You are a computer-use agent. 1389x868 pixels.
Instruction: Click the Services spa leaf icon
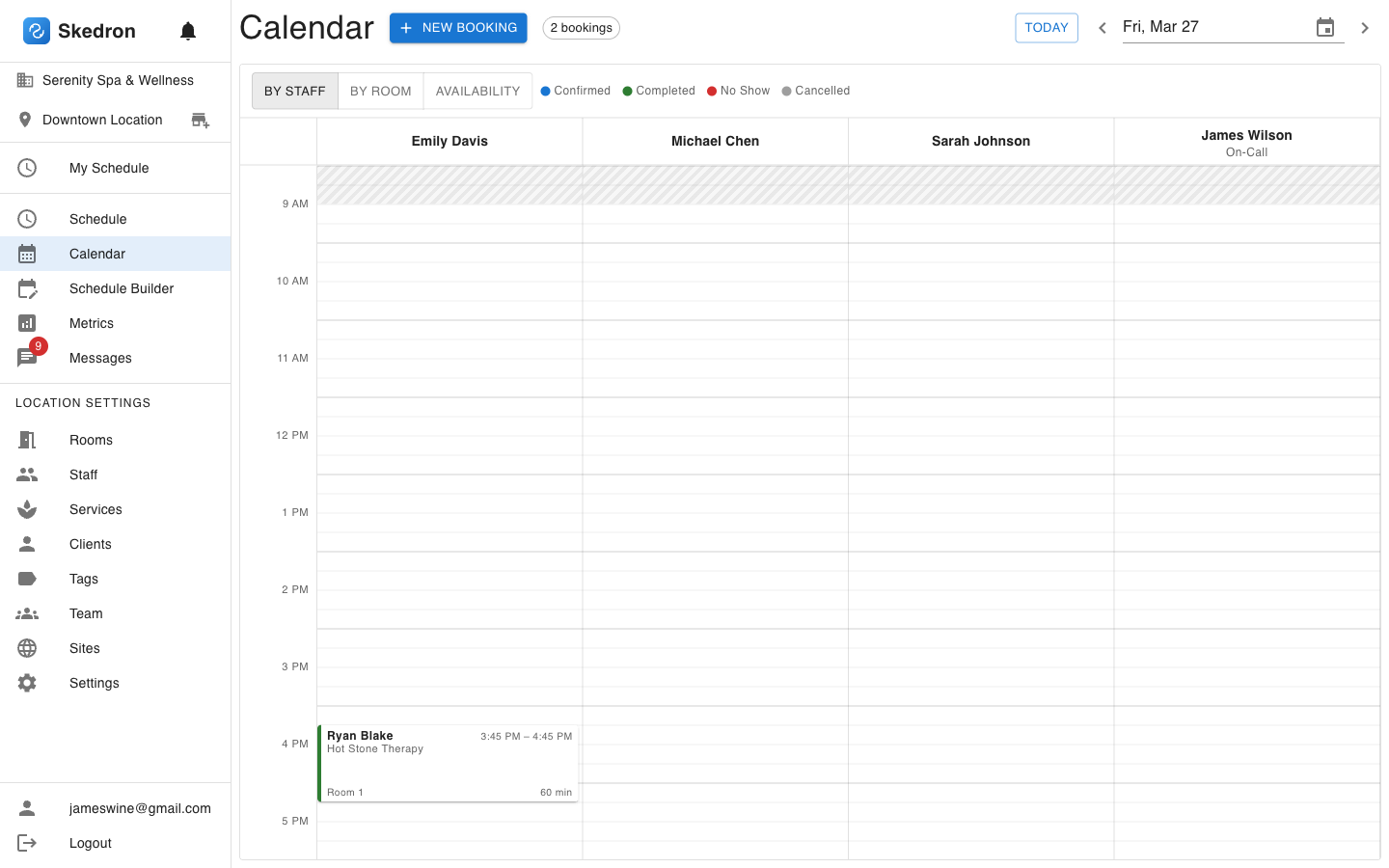27,509
